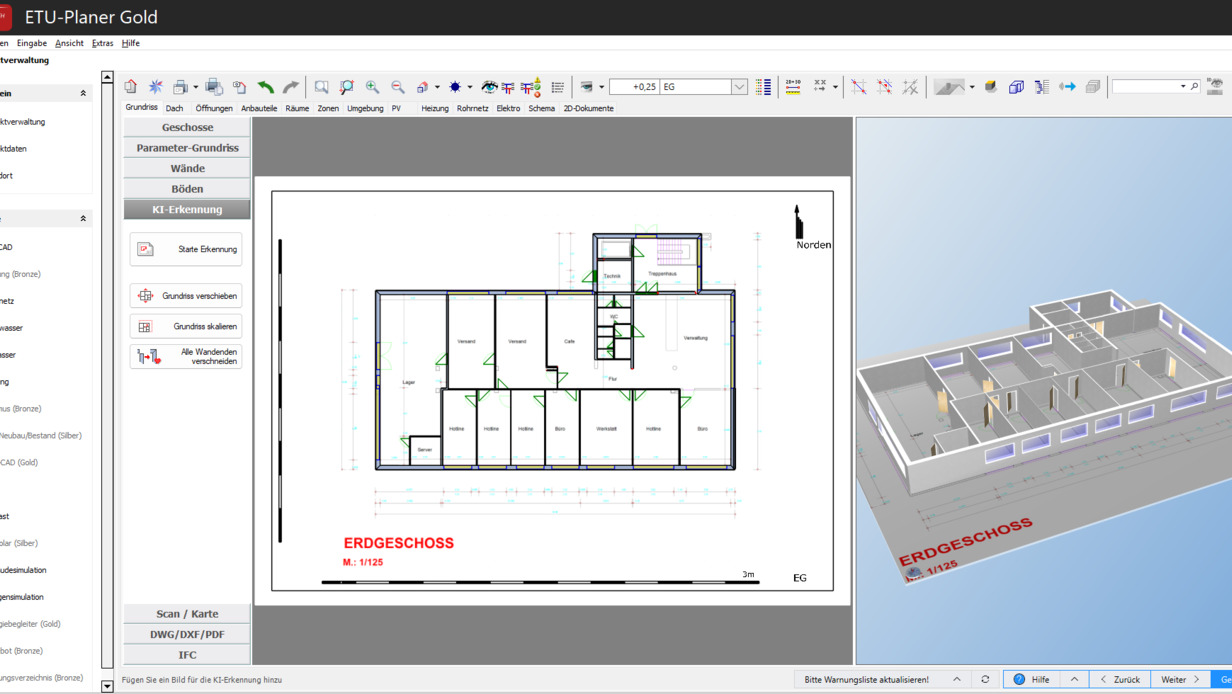Open the DWG/DXF/PDF section

coord(187,634)
